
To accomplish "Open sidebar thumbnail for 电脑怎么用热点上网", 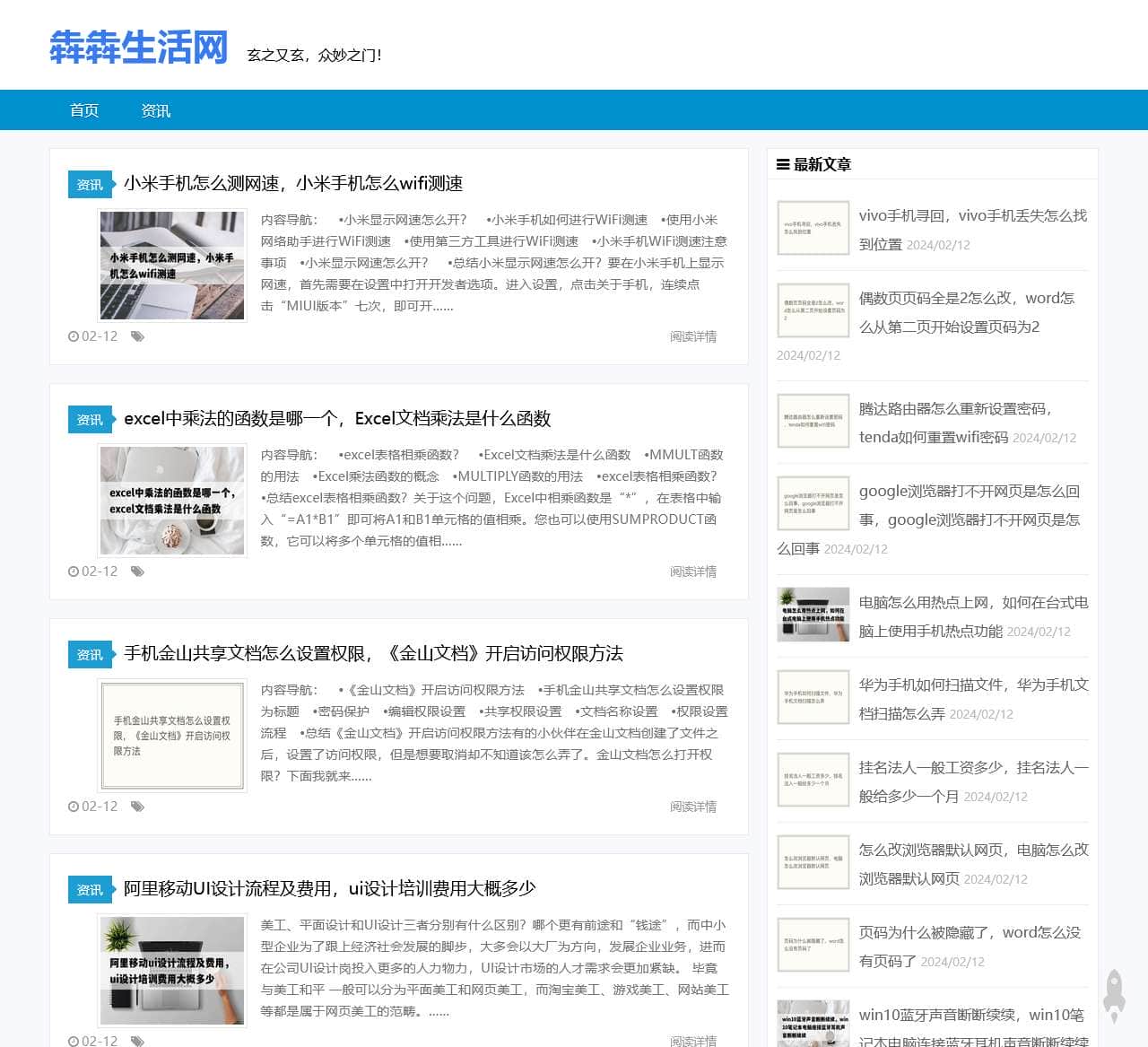I will [x=813, y=615].
